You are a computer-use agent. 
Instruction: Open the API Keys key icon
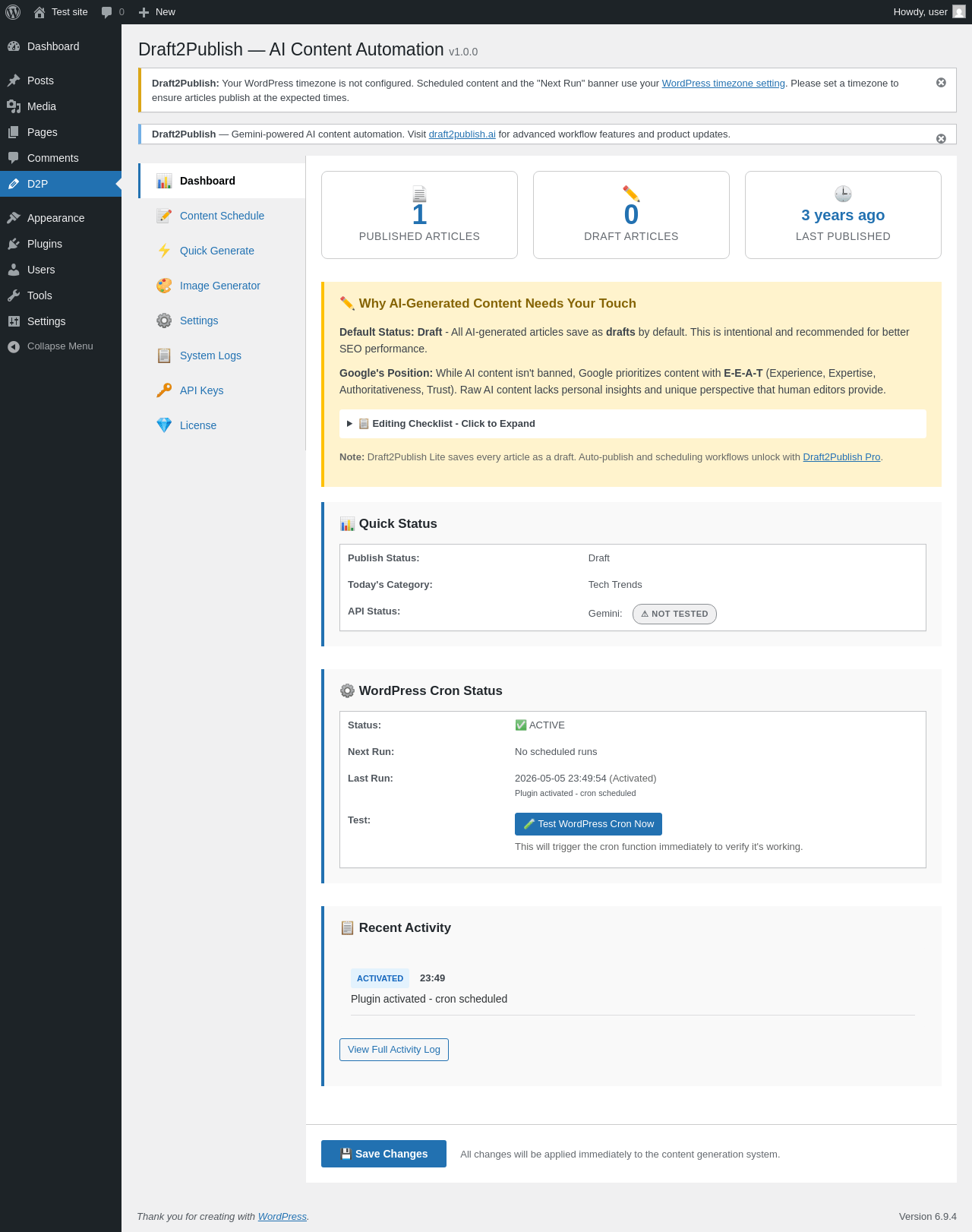tap(164, 390)
